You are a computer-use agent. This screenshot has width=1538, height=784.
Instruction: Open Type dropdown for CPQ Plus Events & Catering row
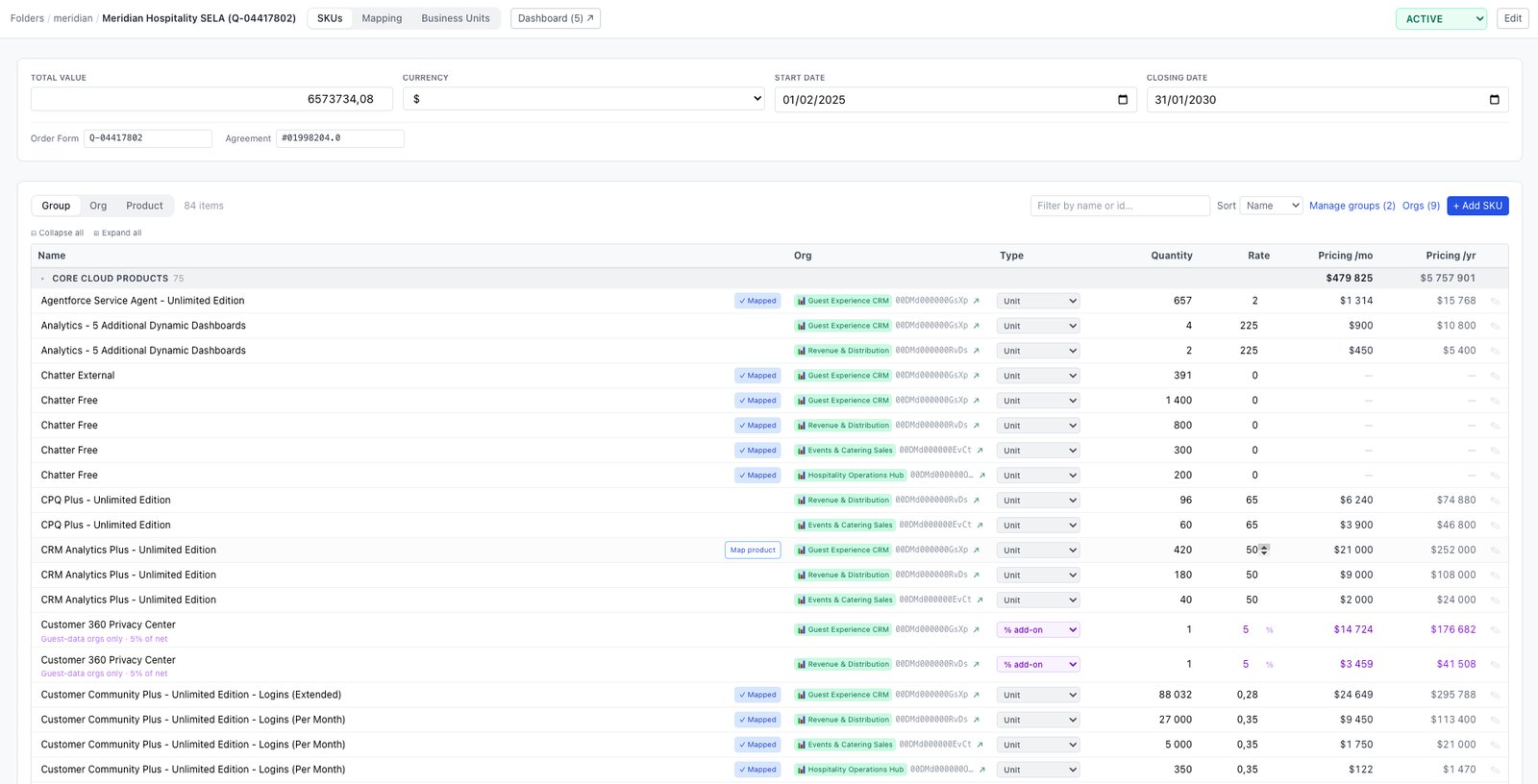pyautogui.click(x=1038, y=526)
